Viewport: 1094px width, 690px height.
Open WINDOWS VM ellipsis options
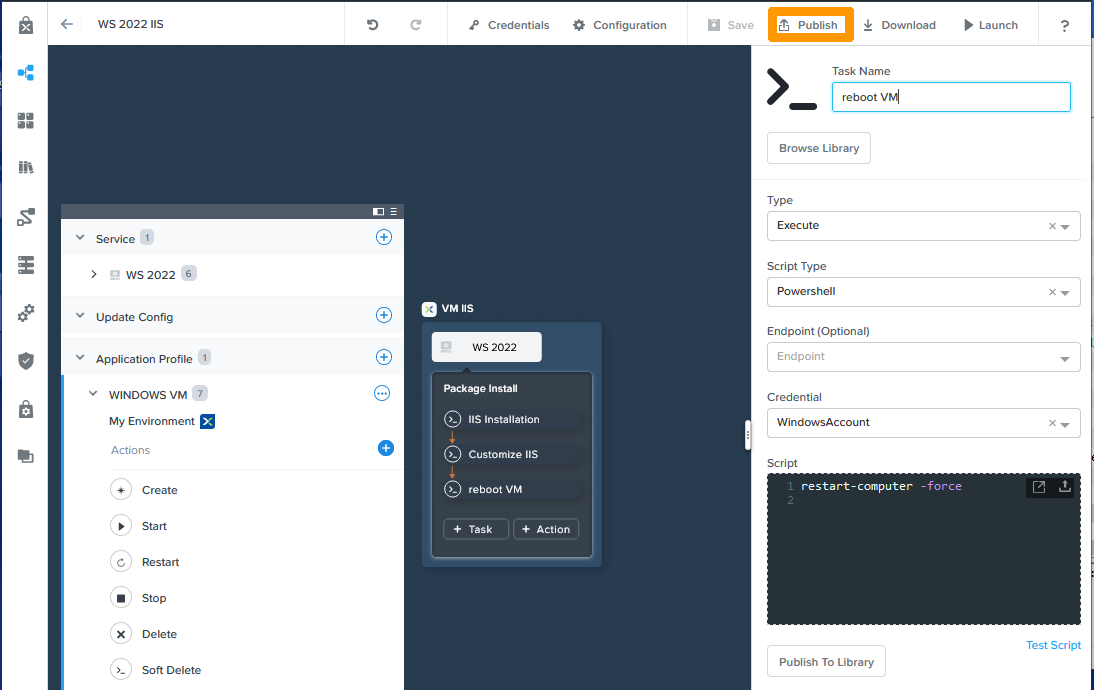pos(382,394)
